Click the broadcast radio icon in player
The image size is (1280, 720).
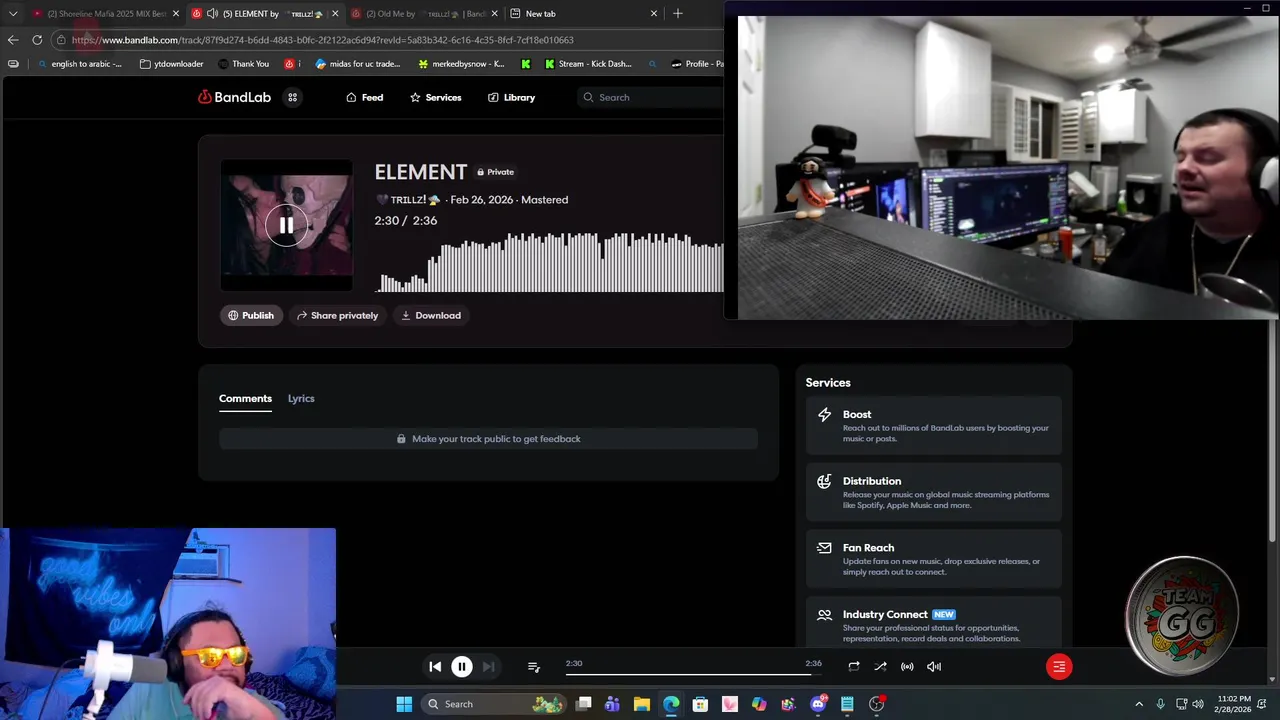pos(907,666)
